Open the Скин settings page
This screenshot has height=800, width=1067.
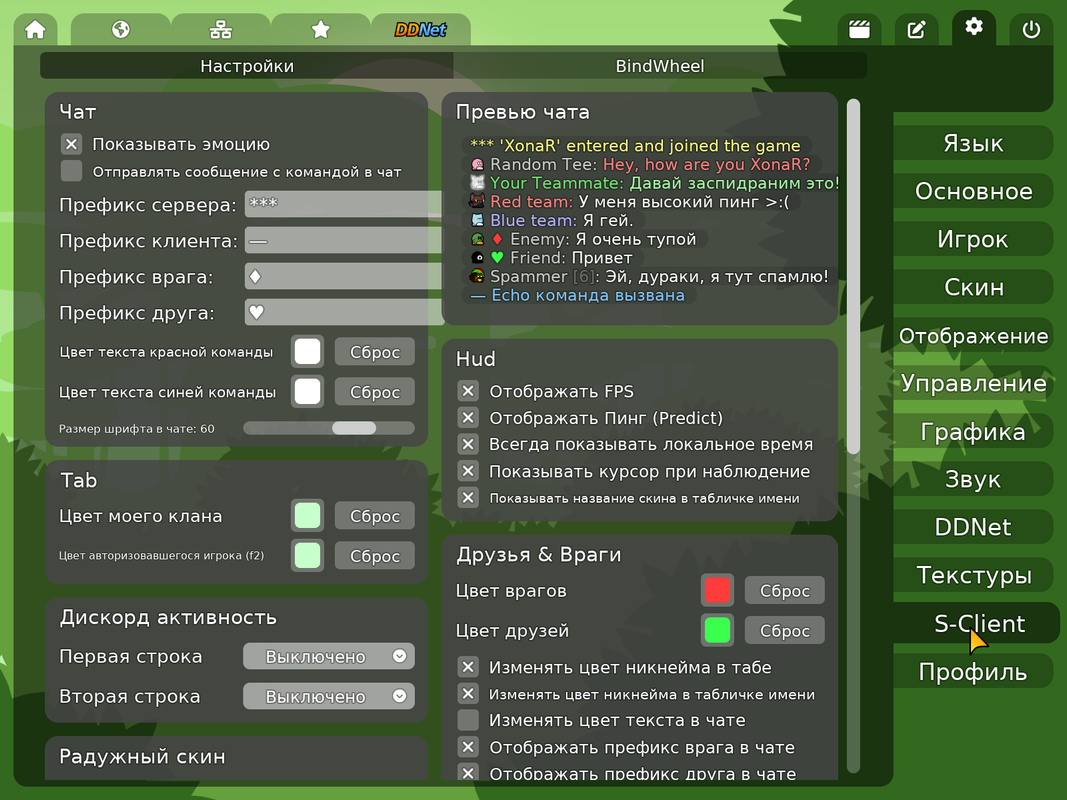click(x=973, y=287)
